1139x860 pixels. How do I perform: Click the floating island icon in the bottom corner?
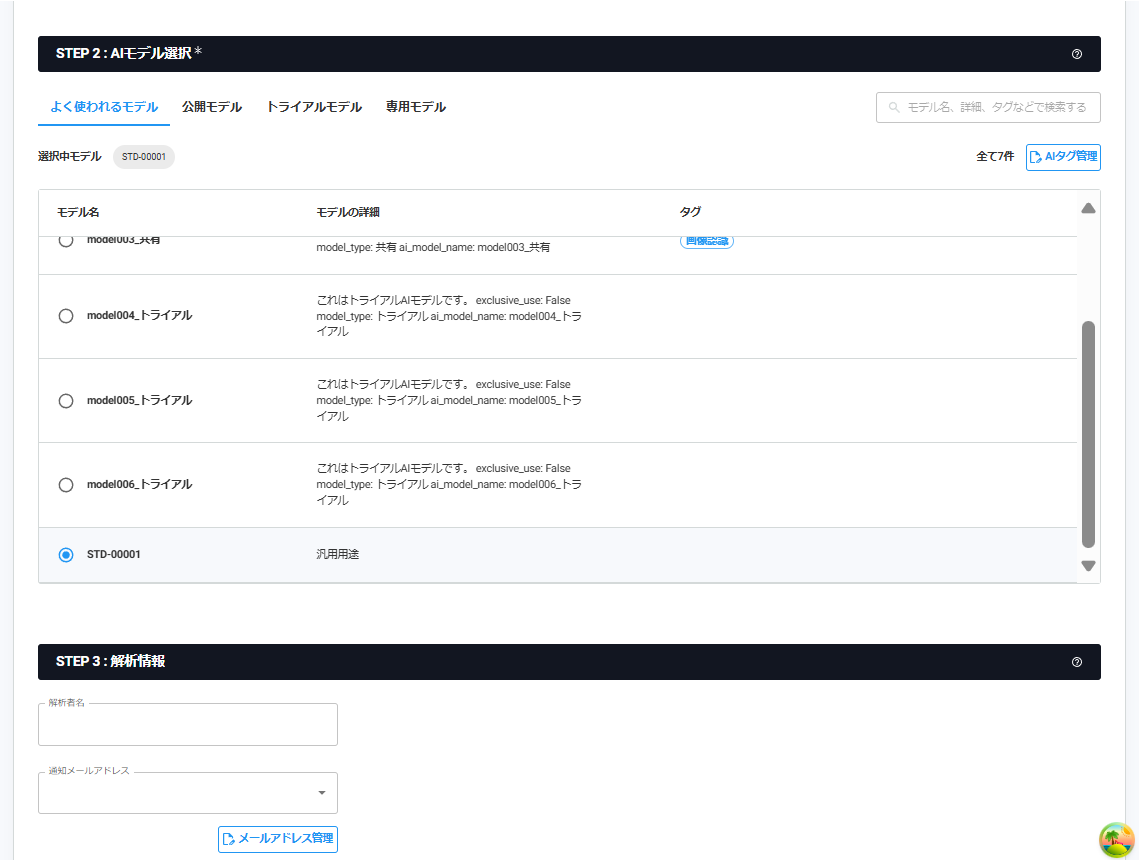tap(1116, 840)
